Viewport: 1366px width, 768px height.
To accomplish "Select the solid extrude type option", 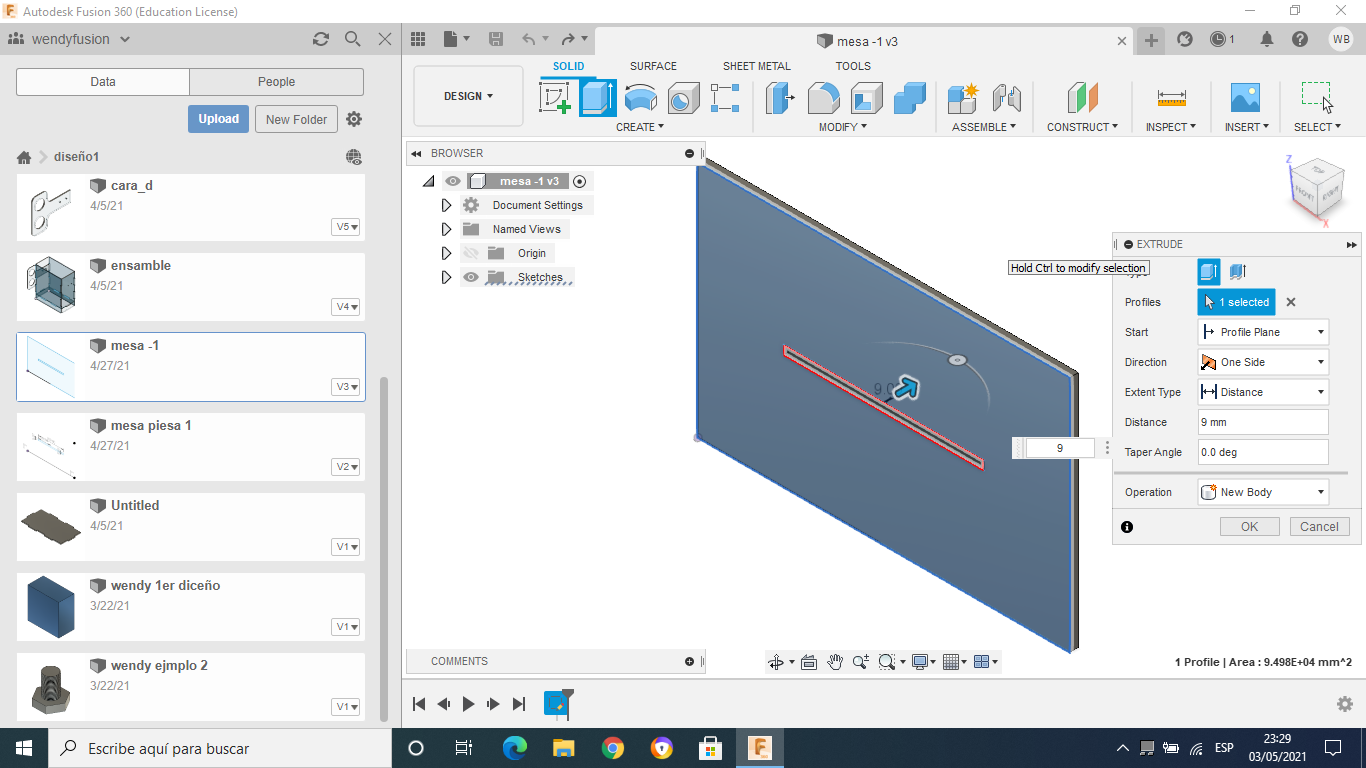I will (1209, 271).
